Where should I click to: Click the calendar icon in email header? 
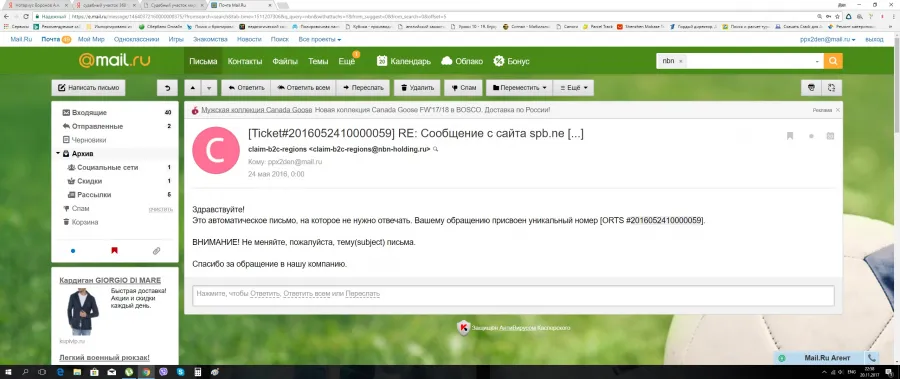(x=830, y=136)
